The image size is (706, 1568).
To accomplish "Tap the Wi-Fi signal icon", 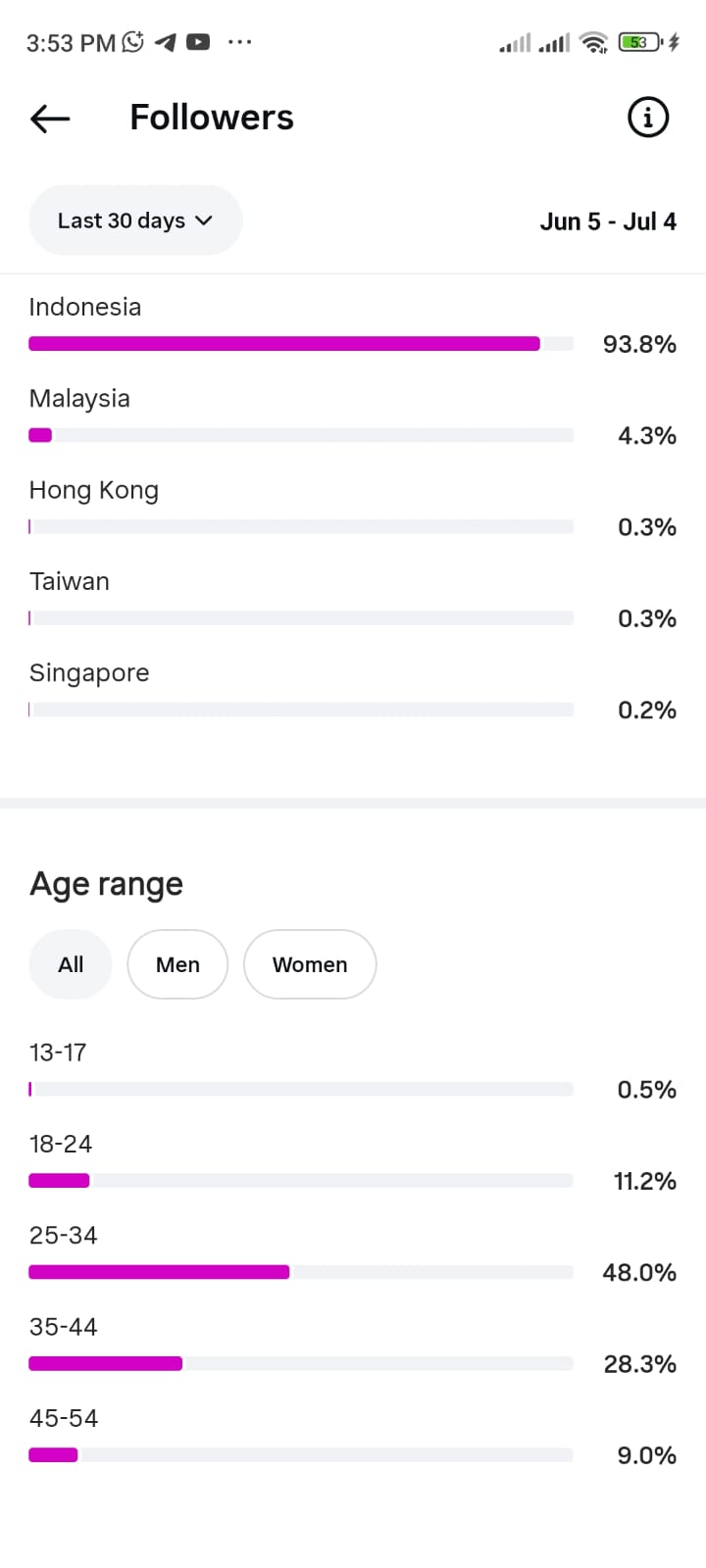I will click(593, 42).
